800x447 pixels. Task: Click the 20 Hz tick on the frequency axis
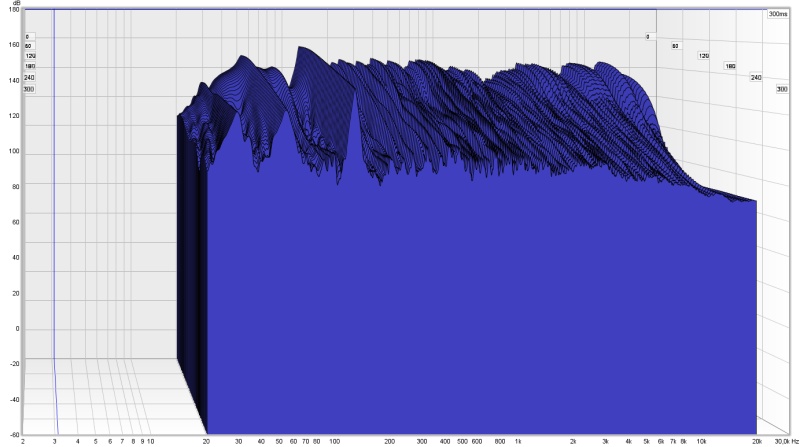(x=206, y=440)
